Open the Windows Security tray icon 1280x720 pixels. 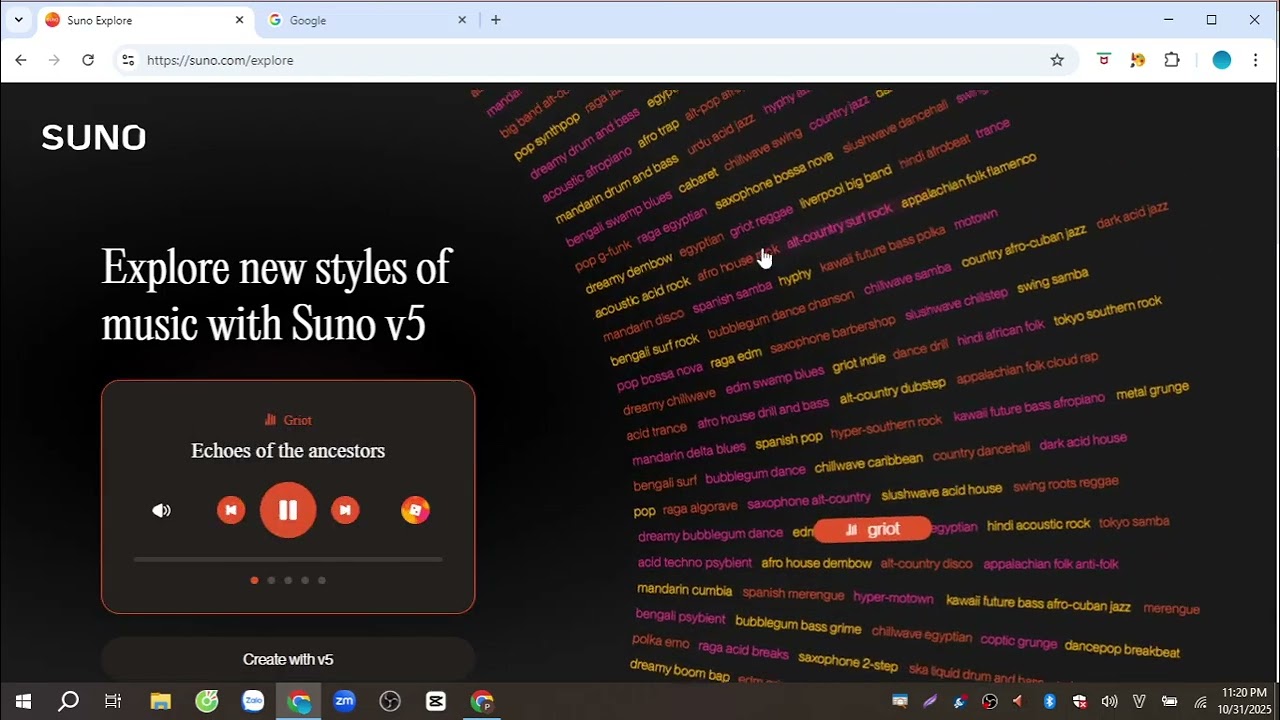click(1079, 701)
